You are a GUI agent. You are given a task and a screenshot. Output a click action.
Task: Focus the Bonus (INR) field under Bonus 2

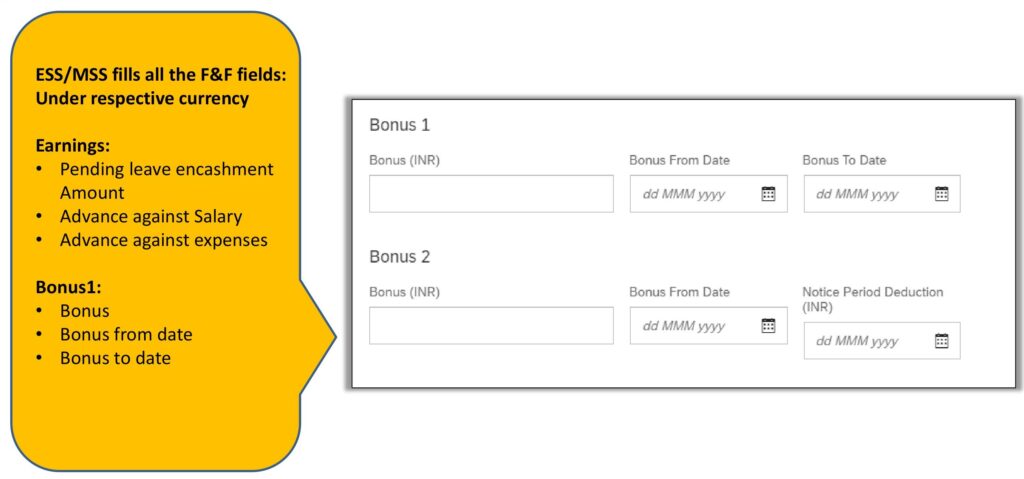(x=491, y=325)
